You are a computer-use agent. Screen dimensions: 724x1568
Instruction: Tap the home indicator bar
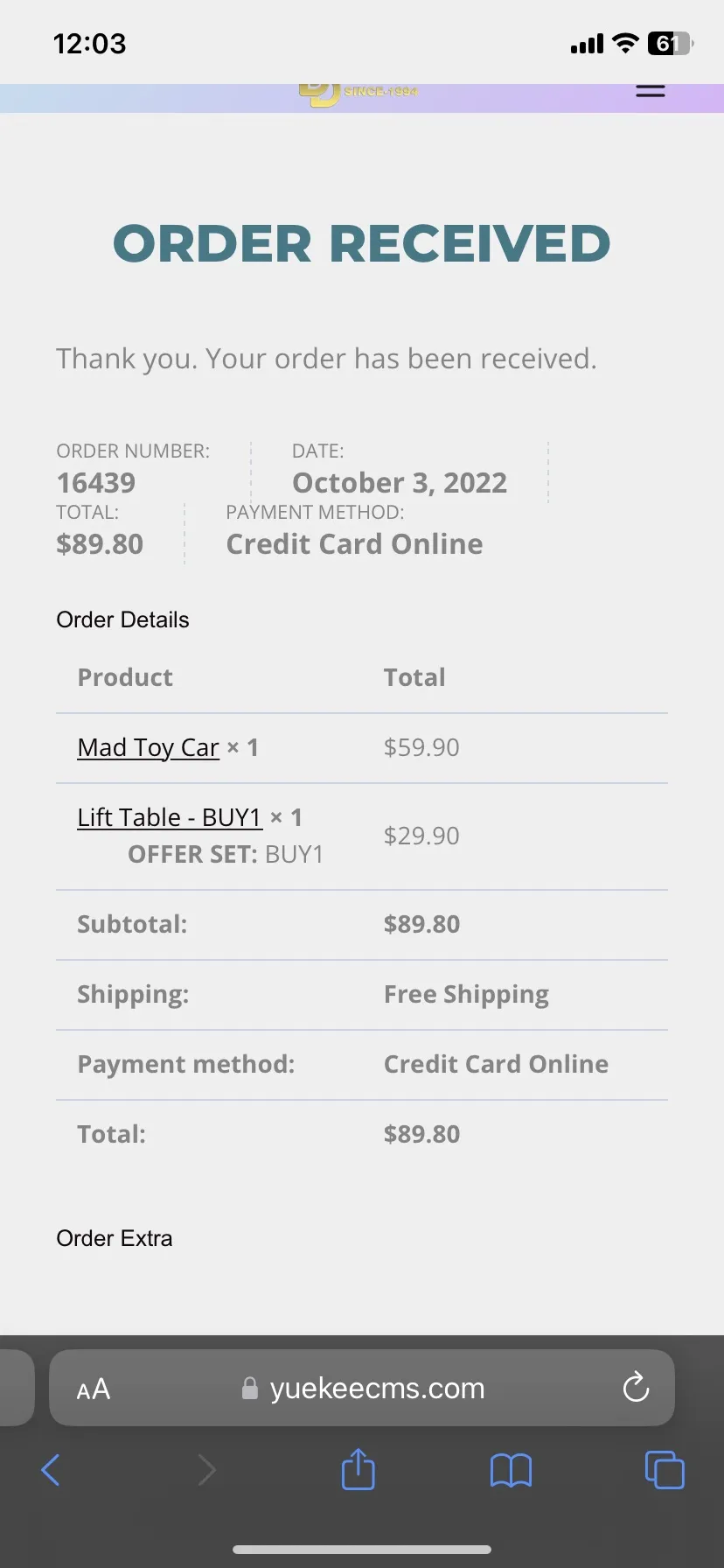pos(362,1550)
